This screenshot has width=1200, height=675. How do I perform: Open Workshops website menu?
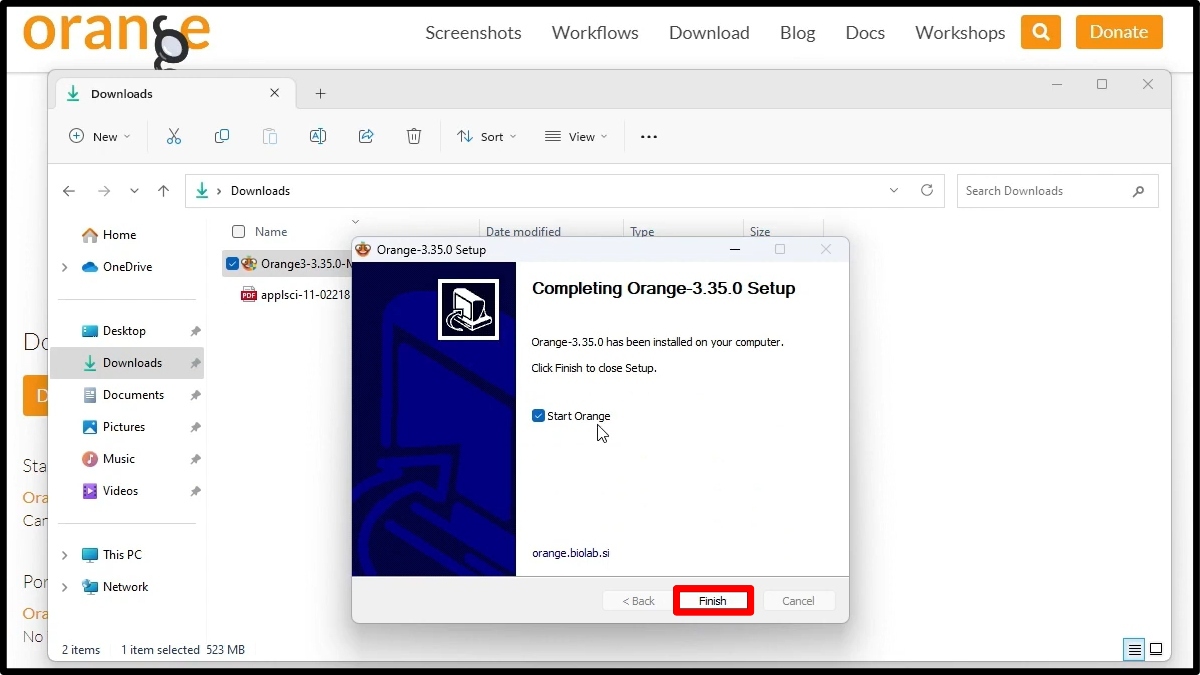point(960,32)
